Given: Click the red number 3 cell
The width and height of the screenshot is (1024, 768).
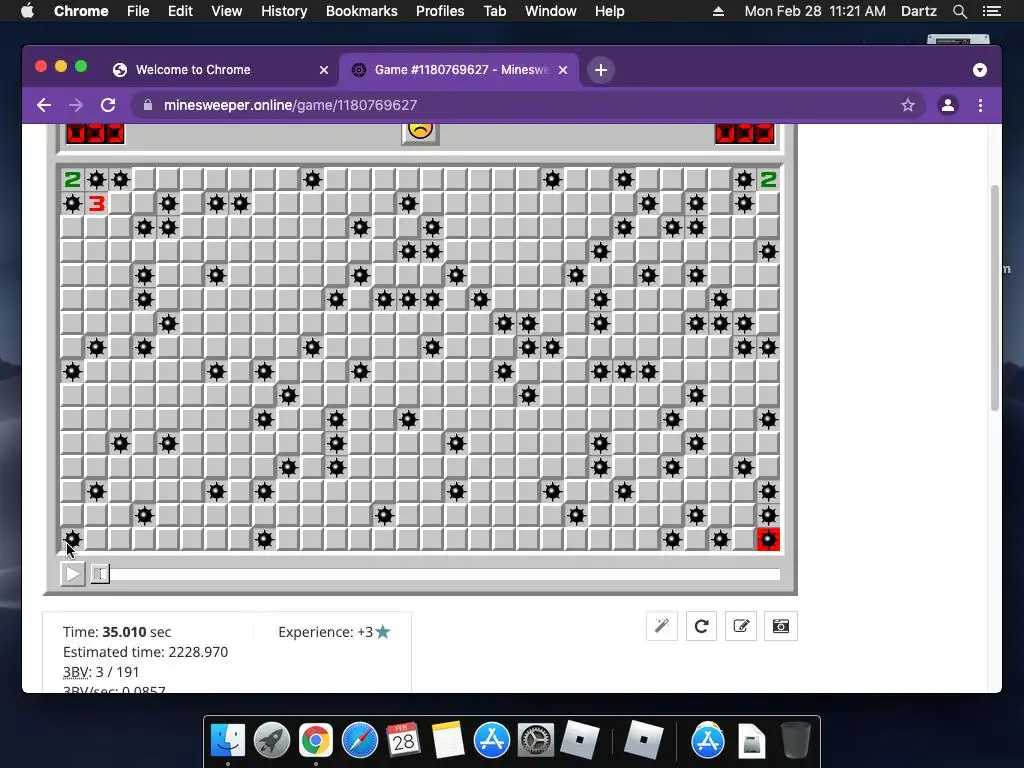Looking at the screenshot, I should click(97, 204).
